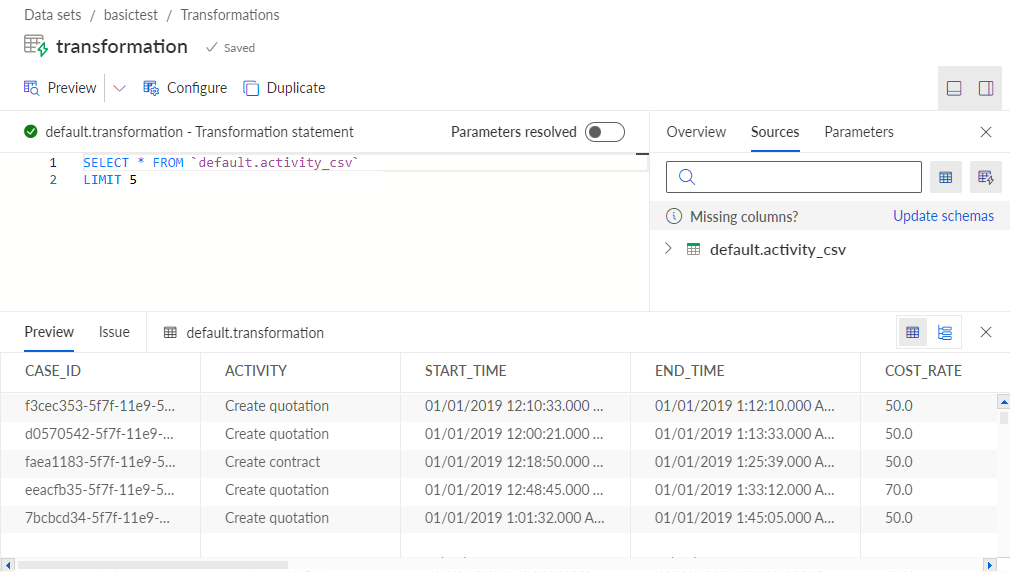This screenshot has width=1010, height=572.
Task: Click the Update schemas link
Action: (943, 216)
